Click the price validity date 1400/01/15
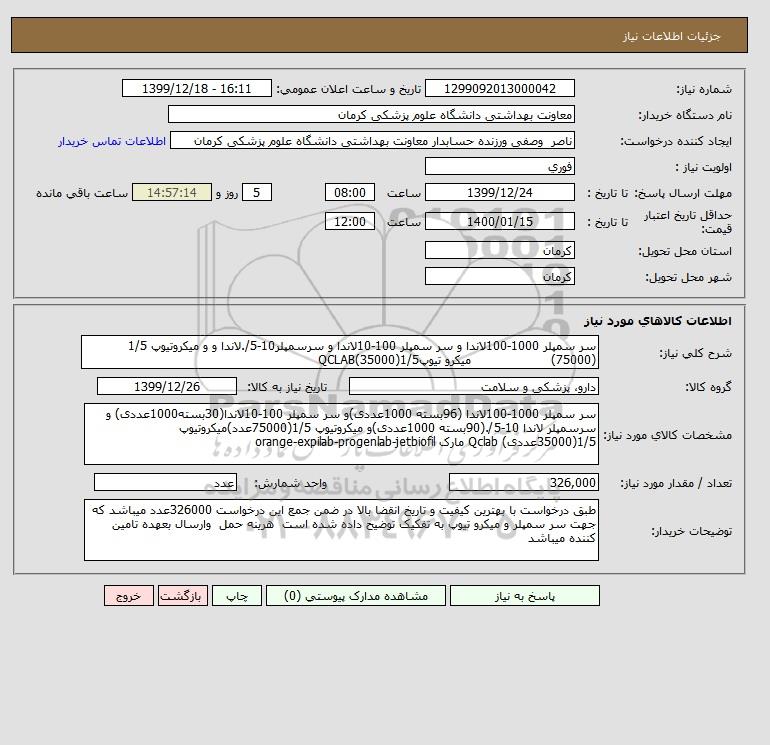 tap(499, 221)
